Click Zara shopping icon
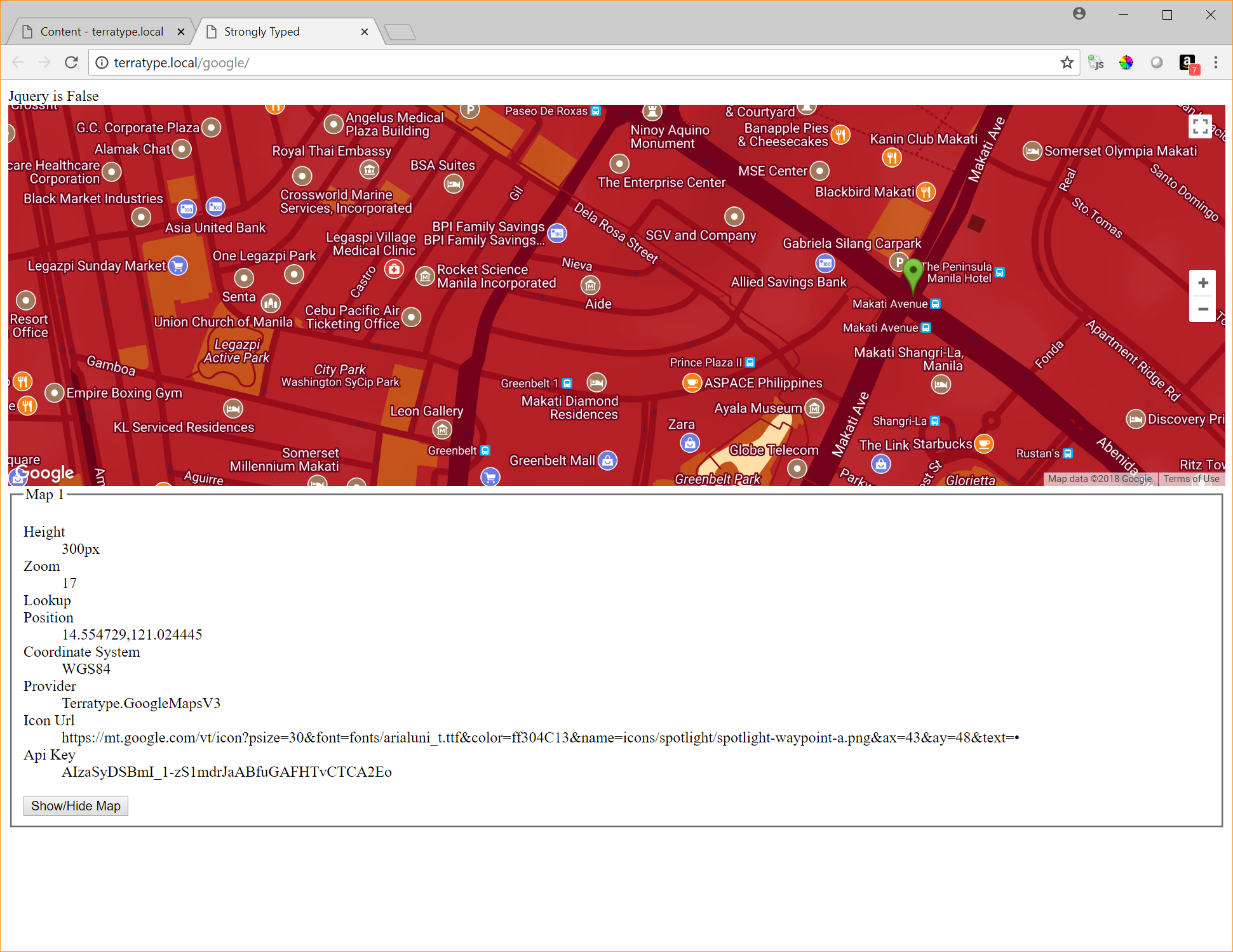The image size is (1233, 952). point(690,443)
